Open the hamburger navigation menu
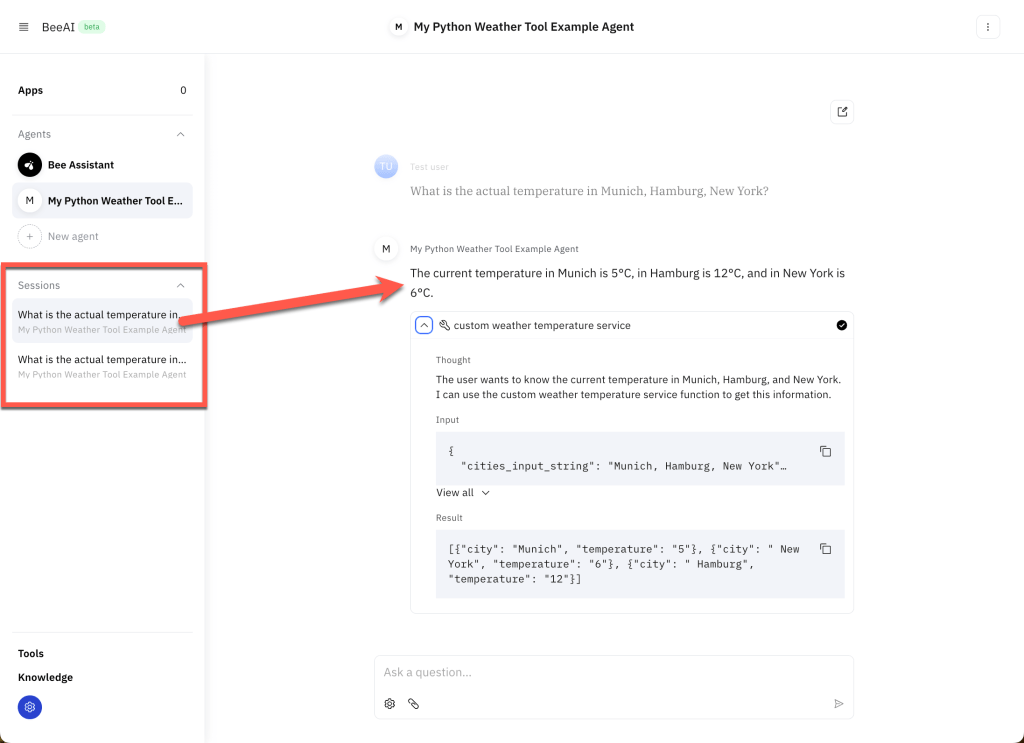This screenshot has height=743, width=1024. (x=24, y=27)
